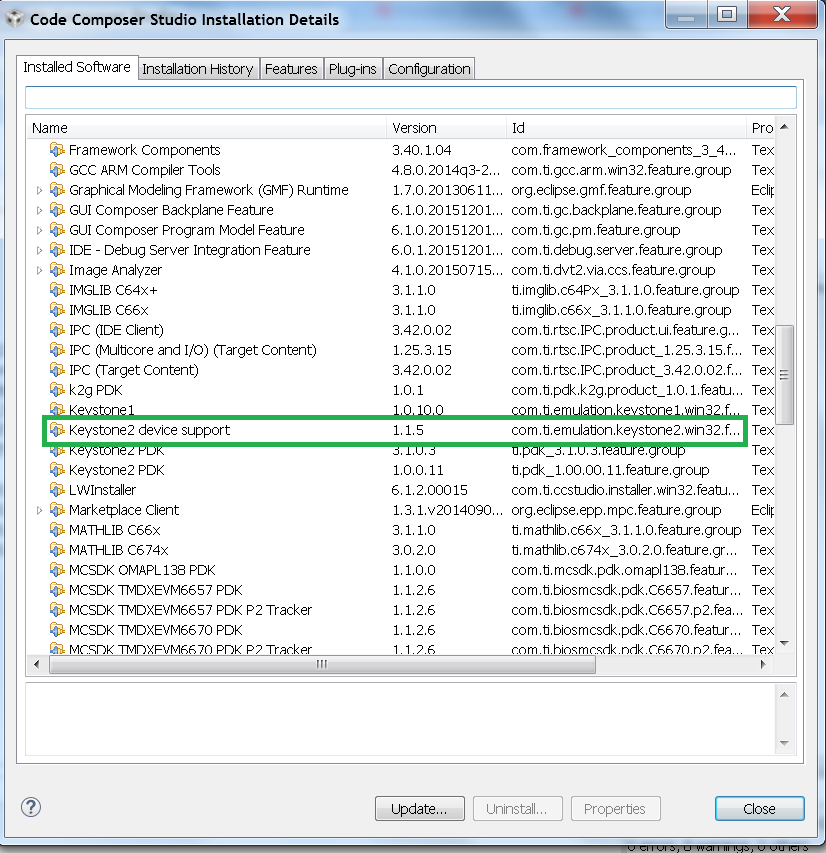Click the LWInstaller feature icon
The height and width of the screenshot is (853, 826).
[57, 490]
